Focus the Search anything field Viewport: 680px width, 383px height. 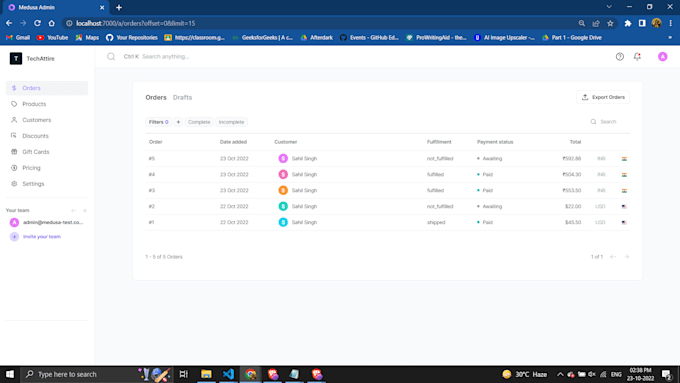[x=166, y=56]
